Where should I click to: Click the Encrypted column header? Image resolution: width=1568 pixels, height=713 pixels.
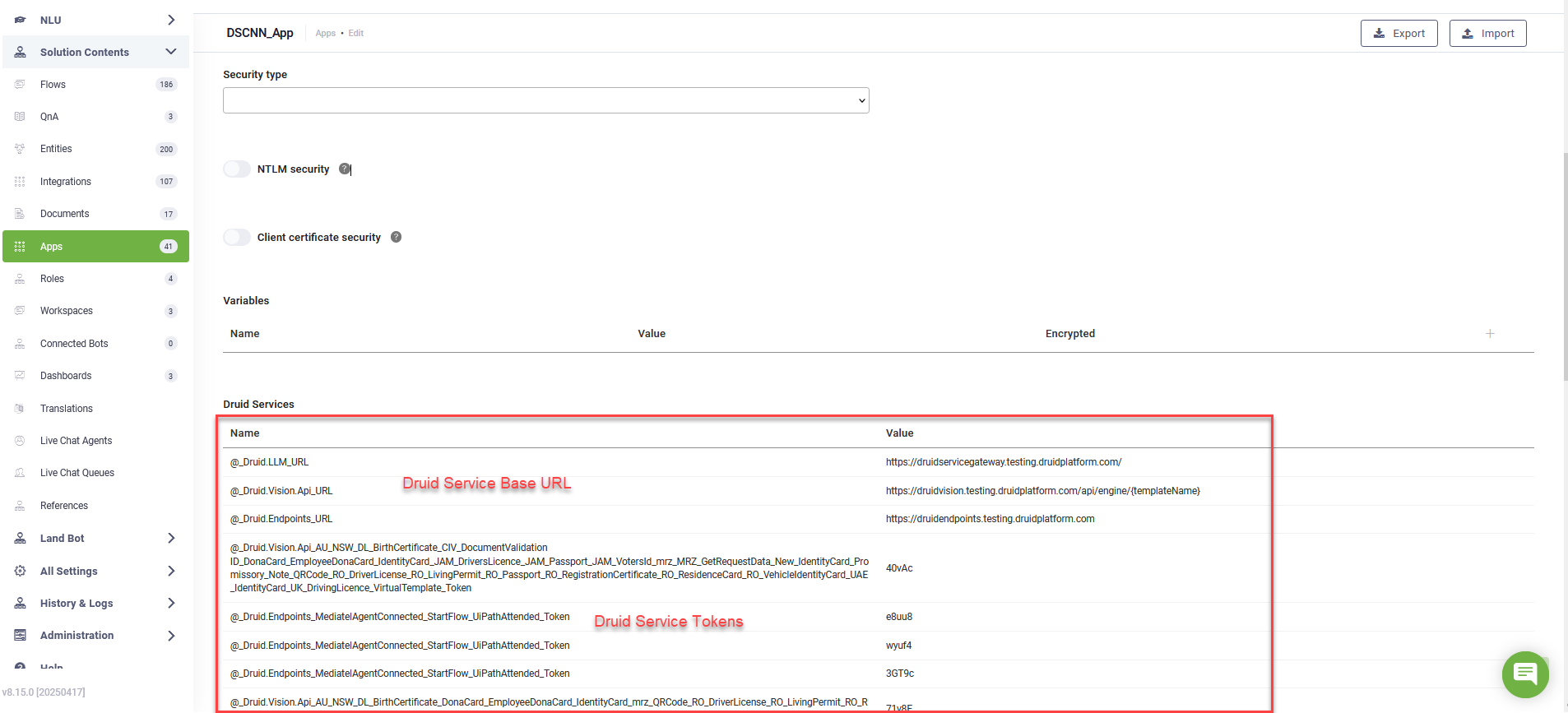tap(1070, 333)
